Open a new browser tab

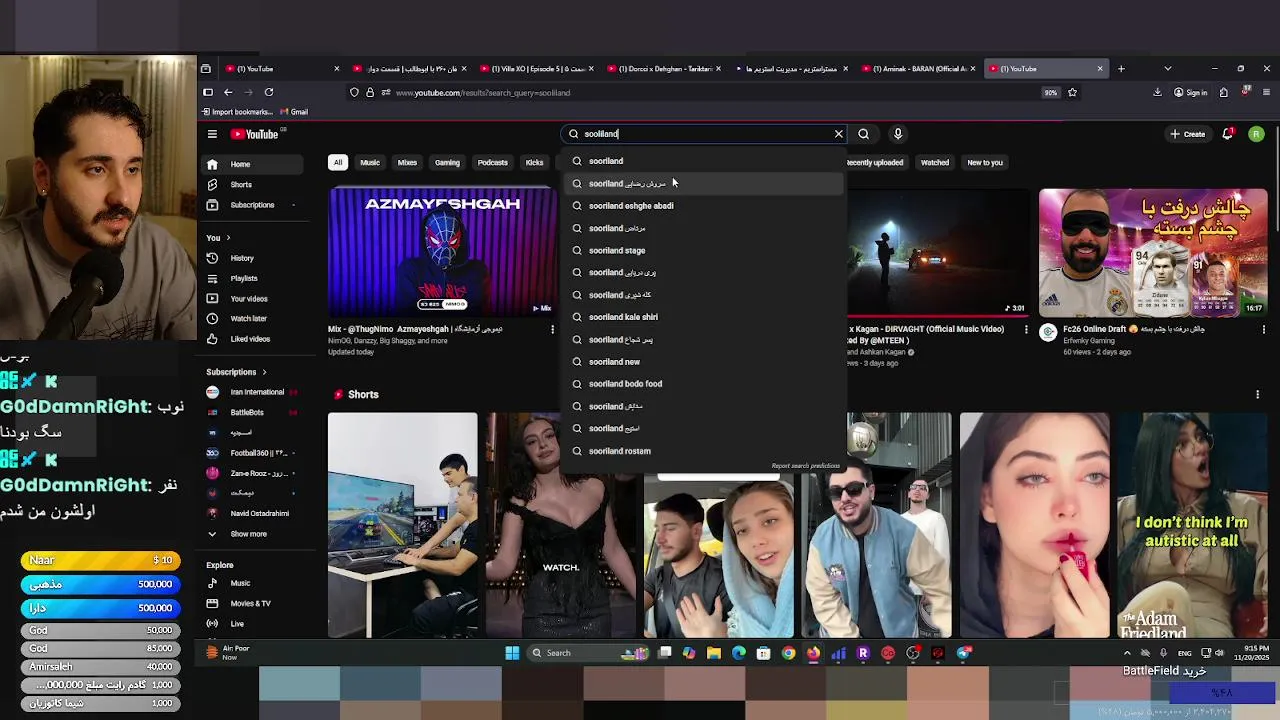1121,69
